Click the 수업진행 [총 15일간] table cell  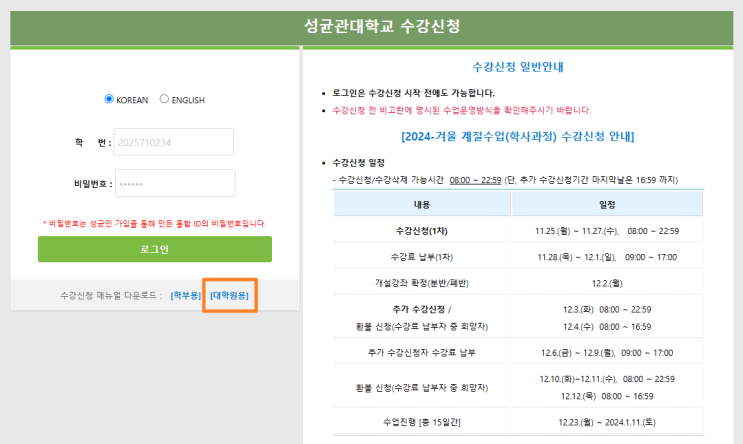(x=422, y=422)
